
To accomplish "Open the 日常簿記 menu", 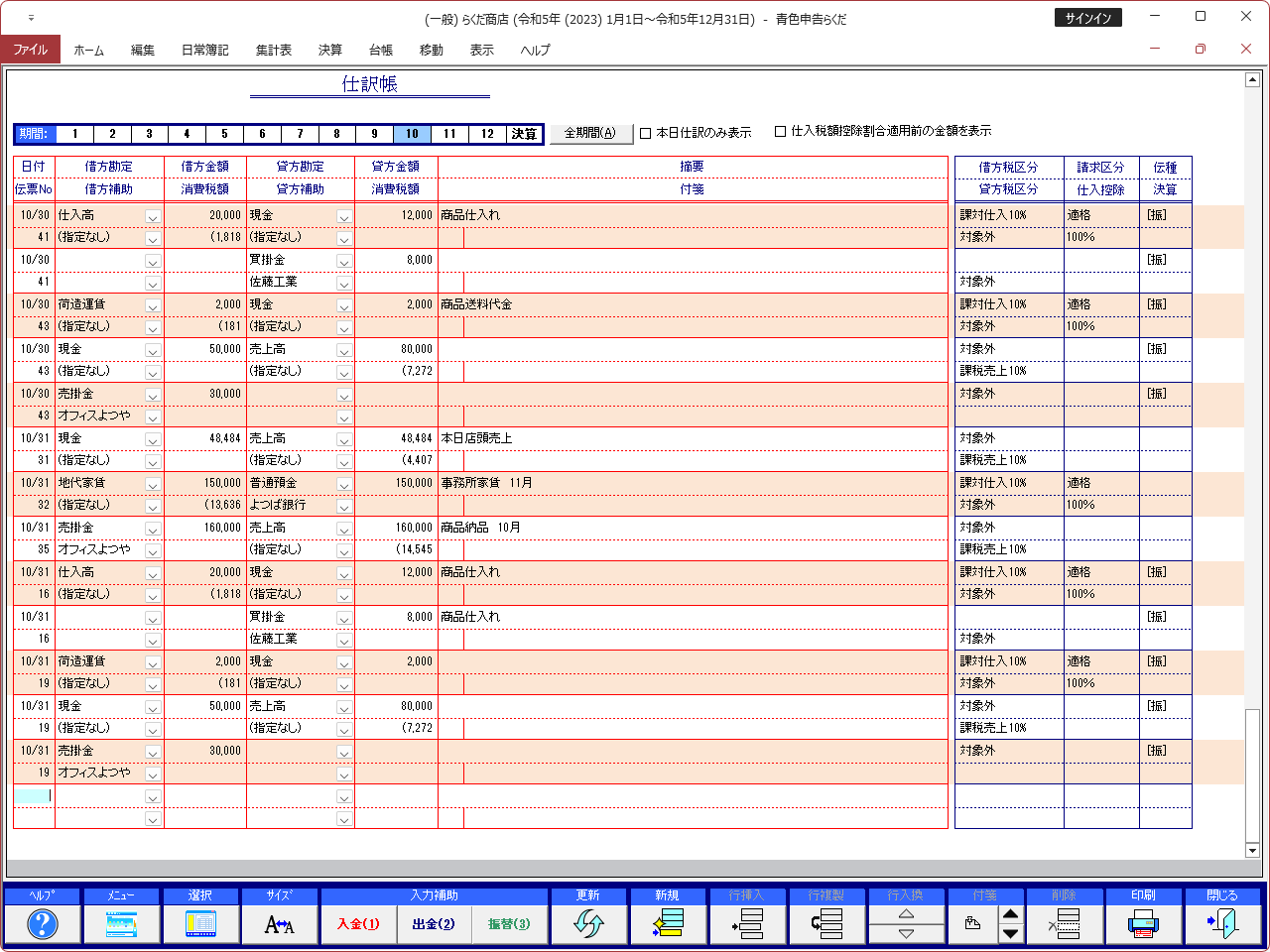I will 205,50.
